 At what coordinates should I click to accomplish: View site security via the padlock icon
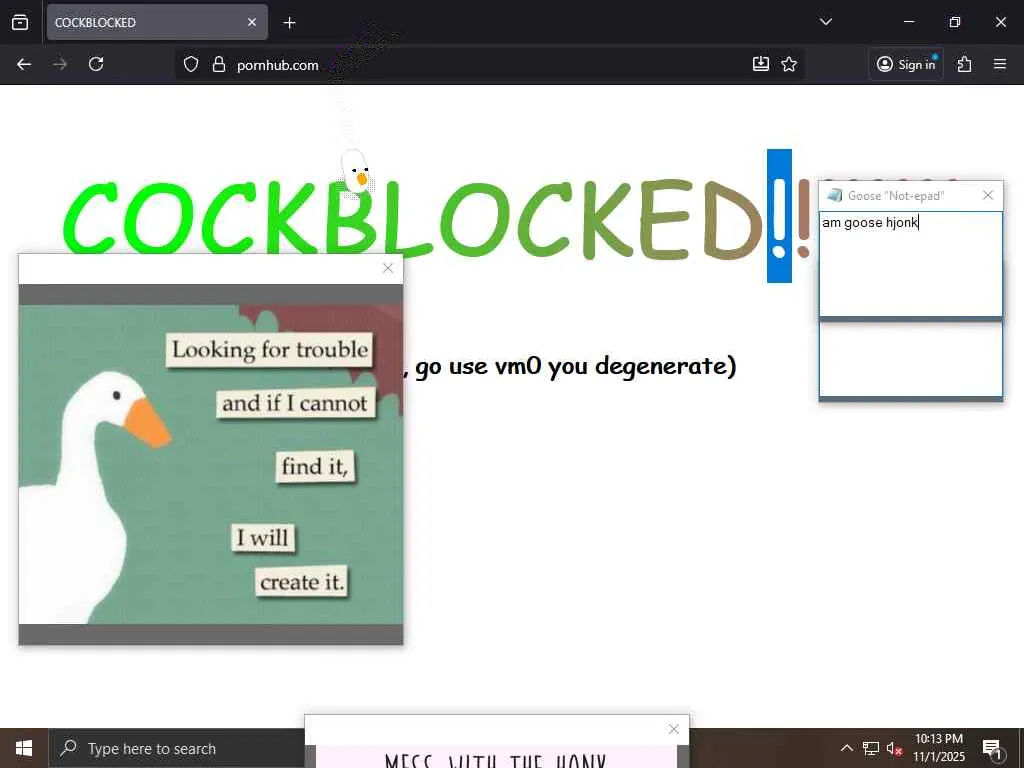point(219,64)
